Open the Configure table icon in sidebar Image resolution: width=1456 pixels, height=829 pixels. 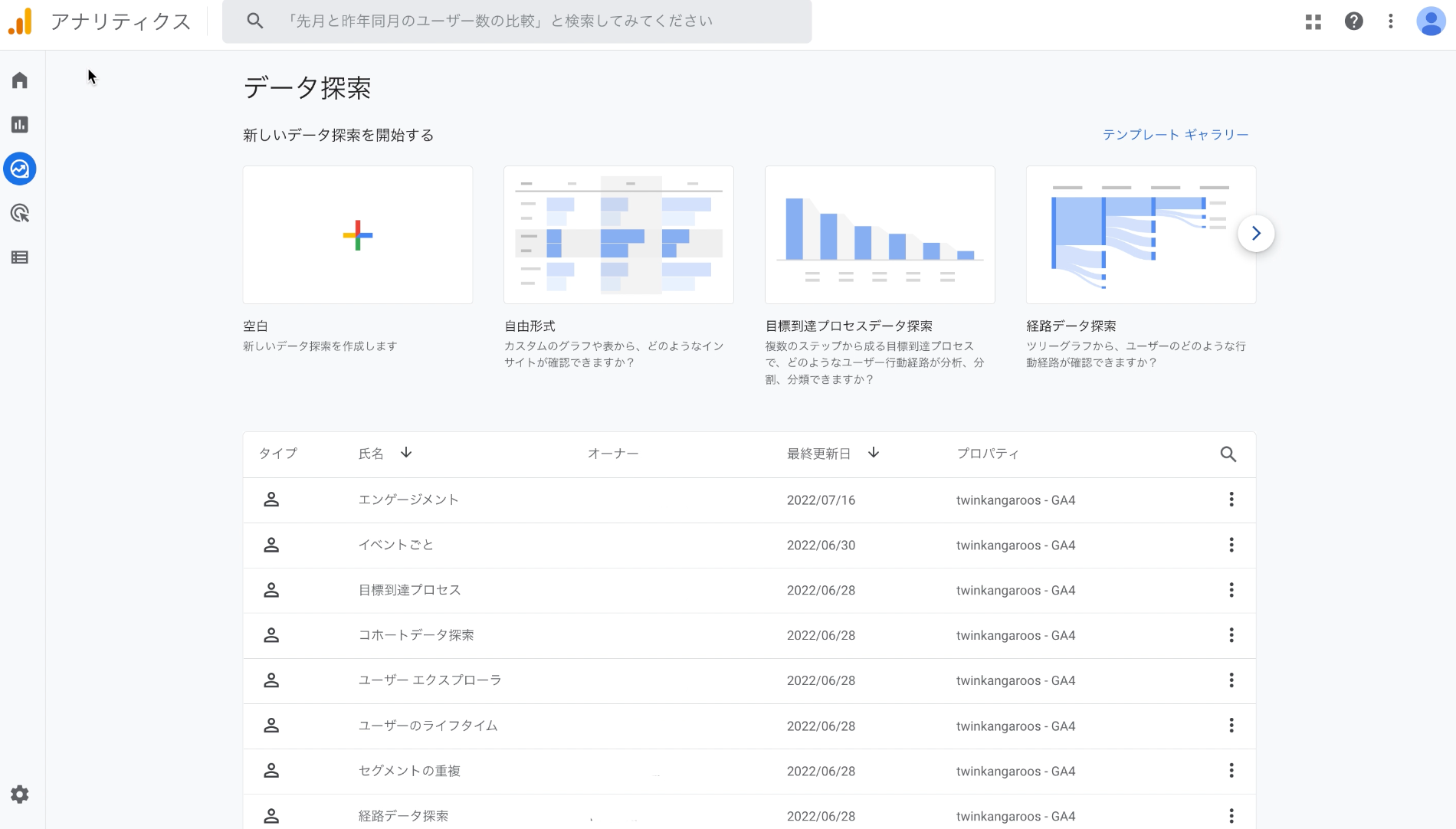pyautogui.click(x=20, y=257)
